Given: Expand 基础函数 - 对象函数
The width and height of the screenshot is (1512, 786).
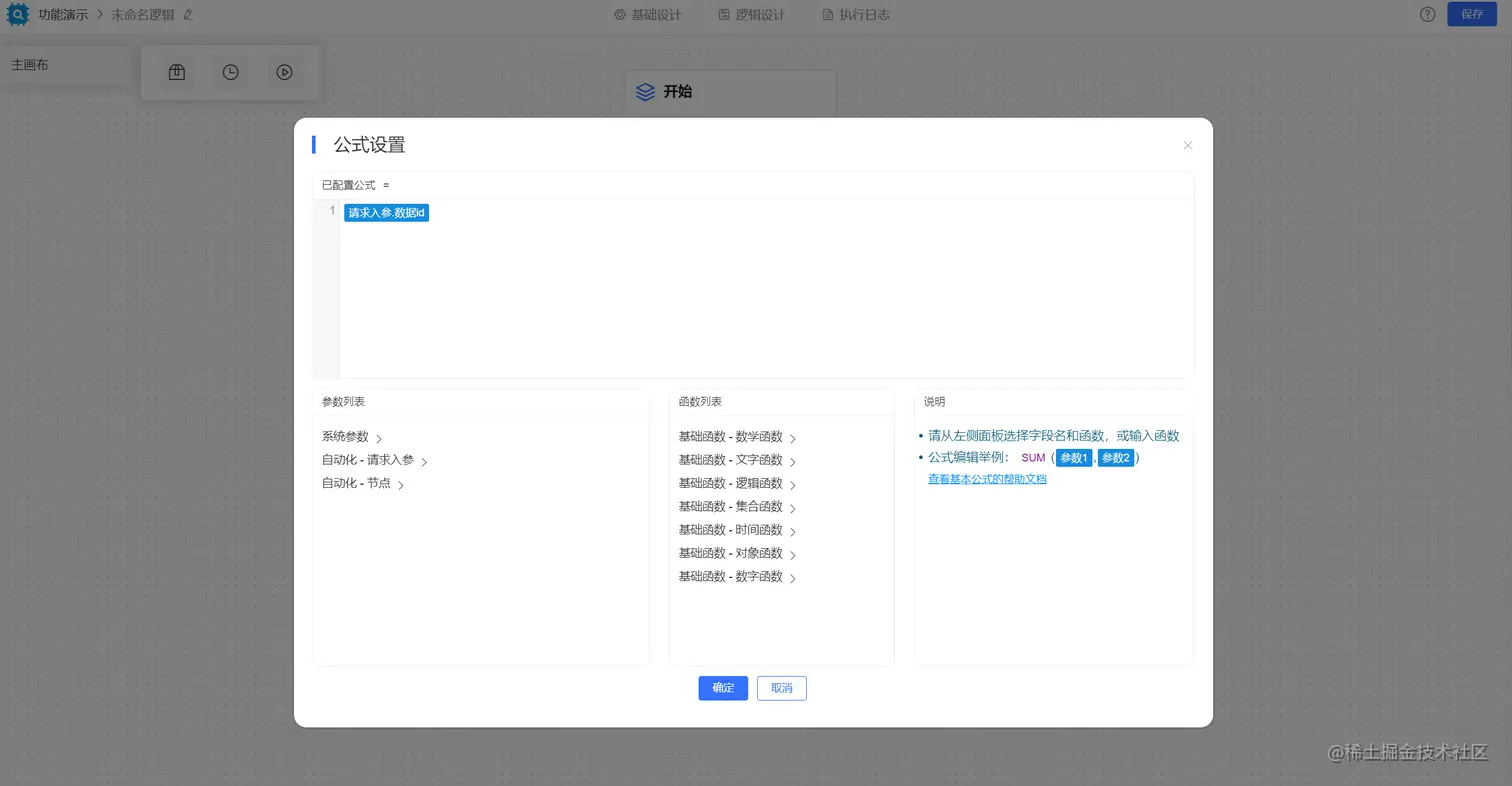Looking at the screenshot, I should [x=738, y=554].
